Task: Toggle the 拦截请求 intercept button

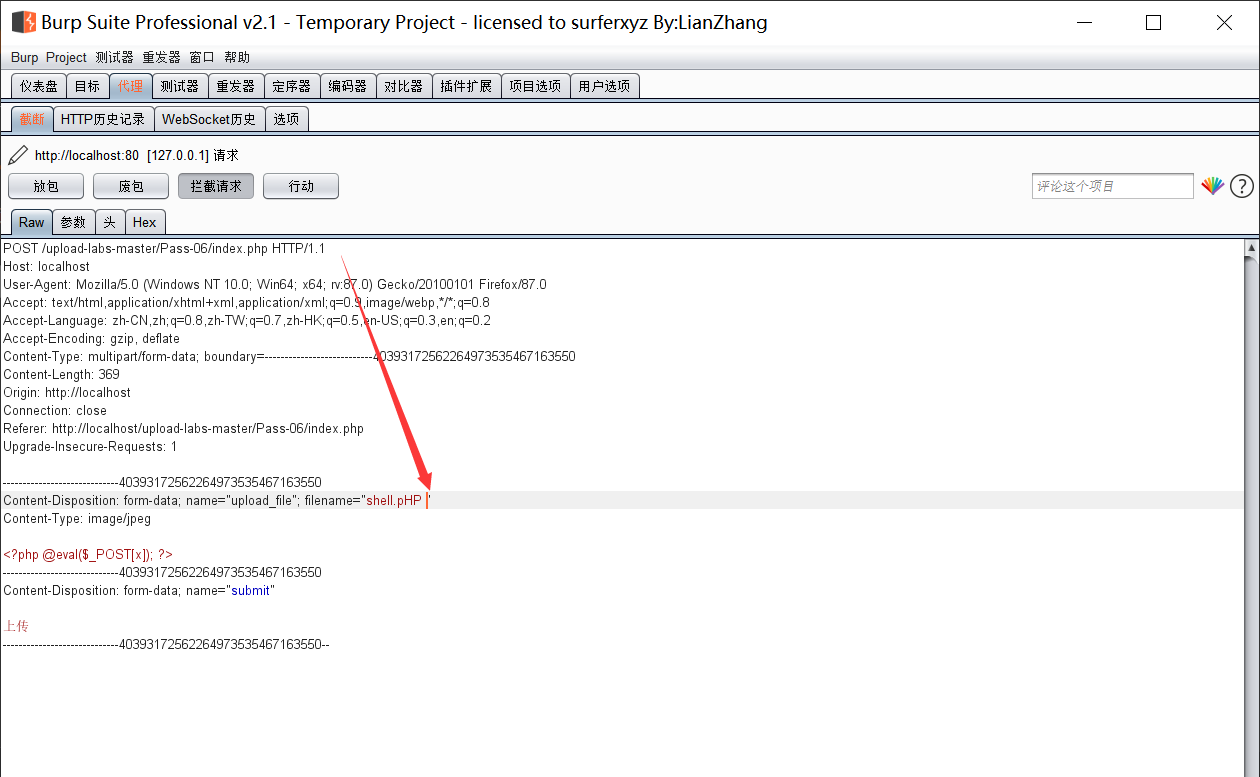Action: 216,186
